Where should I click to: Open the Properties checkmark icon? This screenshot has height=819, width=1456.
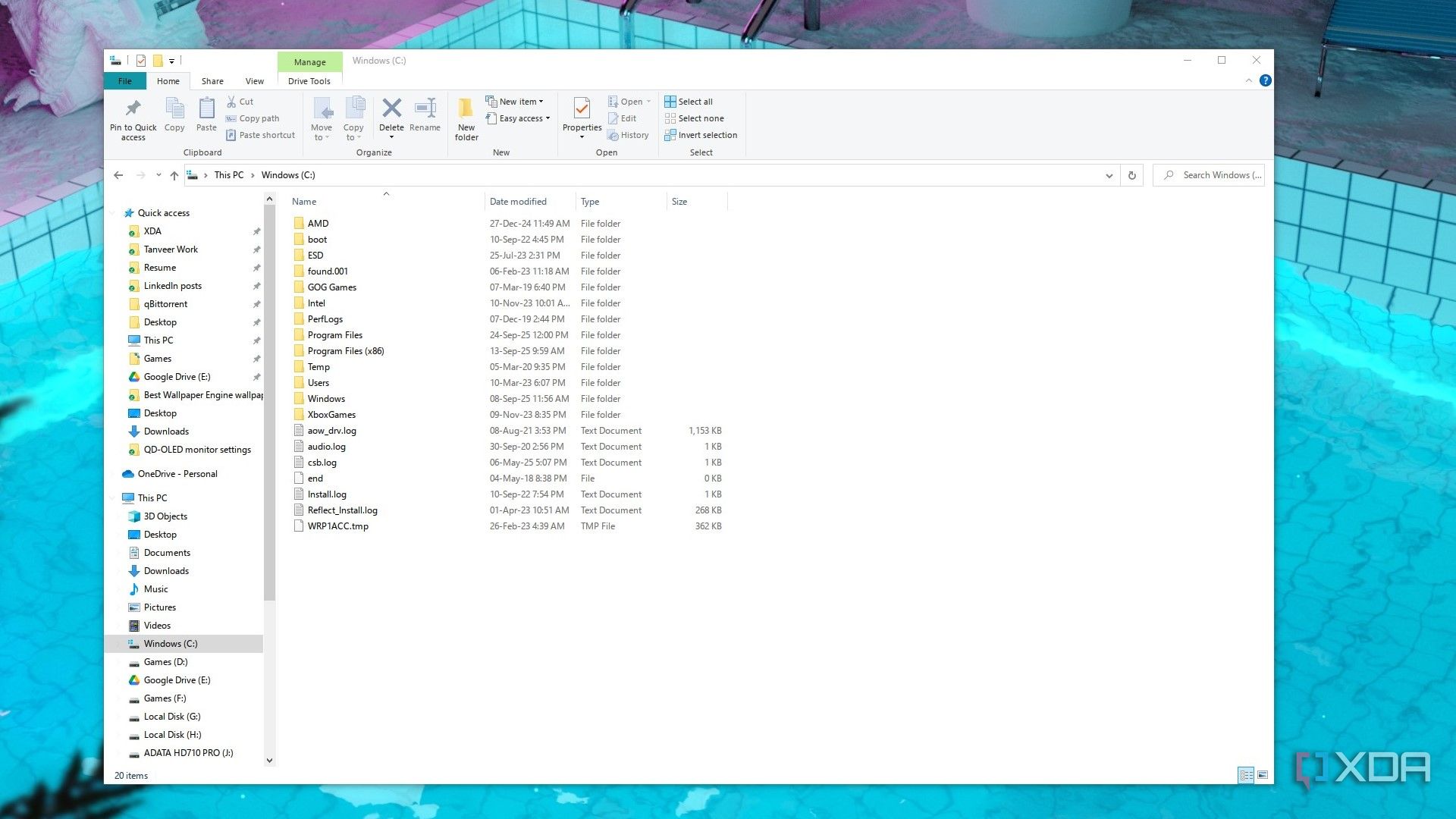tap(582, 108)
